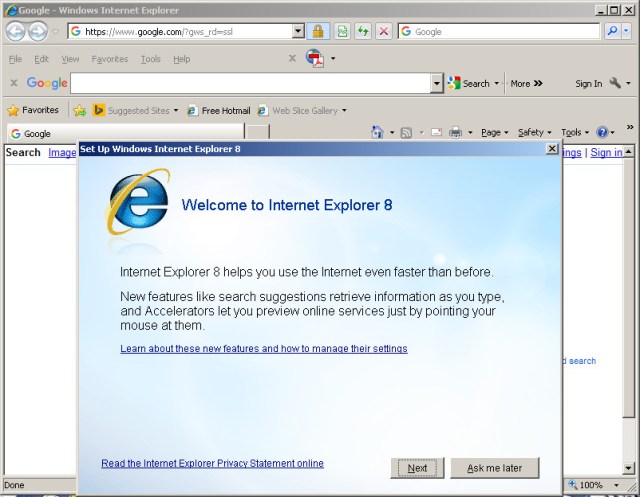Click the zoom level magnifier icon
Image resolution: width=640 pixels, height=497 pixels.
(573, 485)
